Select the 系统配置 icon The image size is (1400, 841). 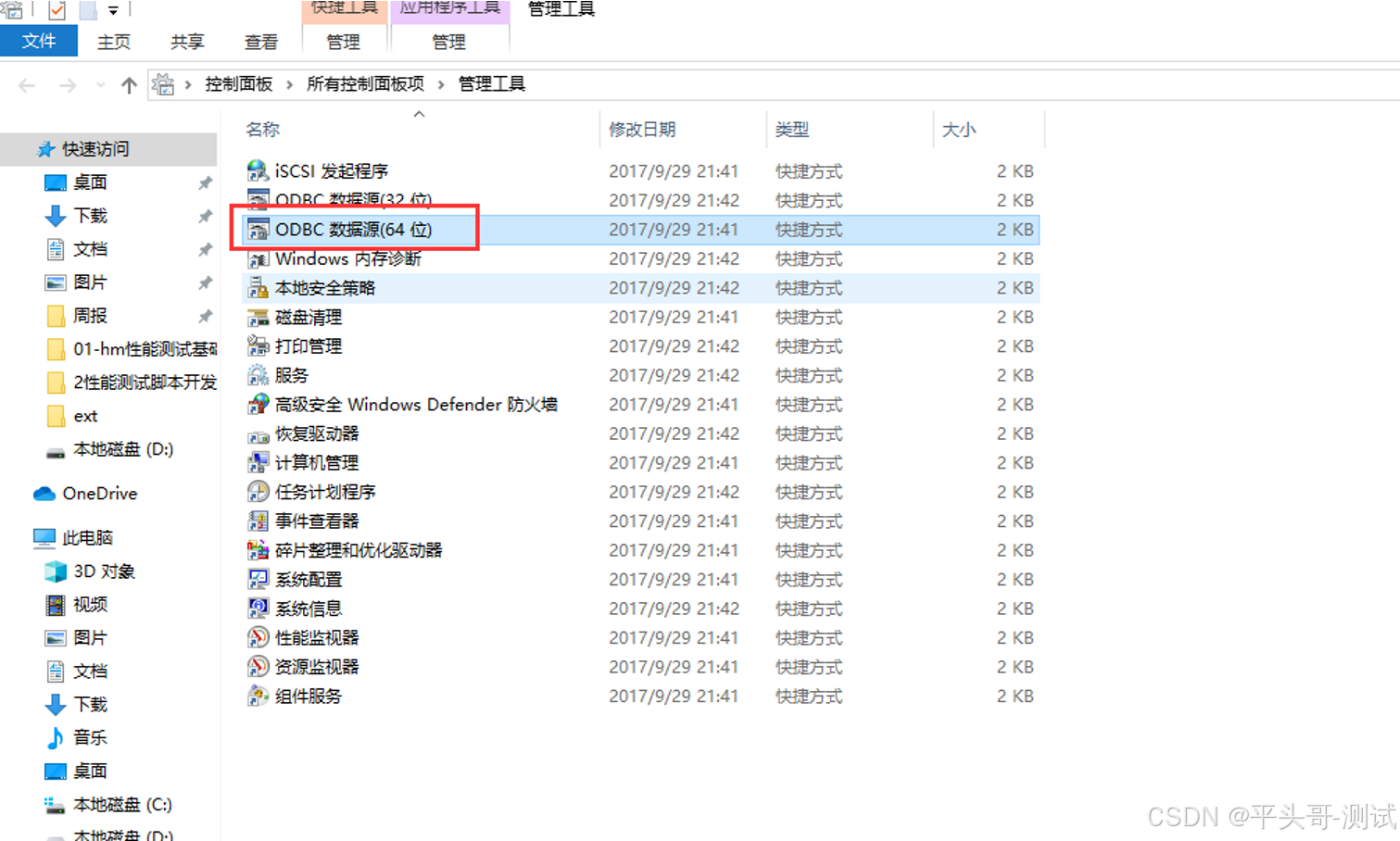[x=258, y=579]
